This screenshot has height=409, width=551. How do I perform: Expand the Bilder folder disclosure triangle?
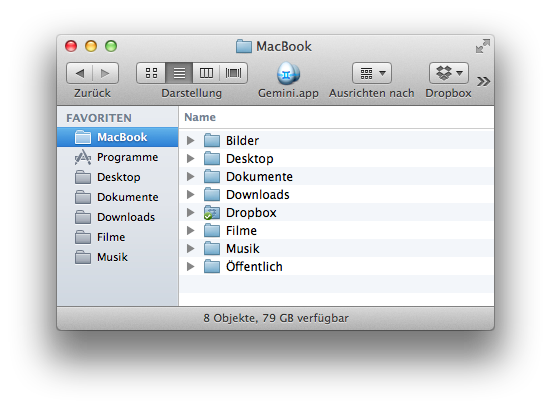coord(190,141)
